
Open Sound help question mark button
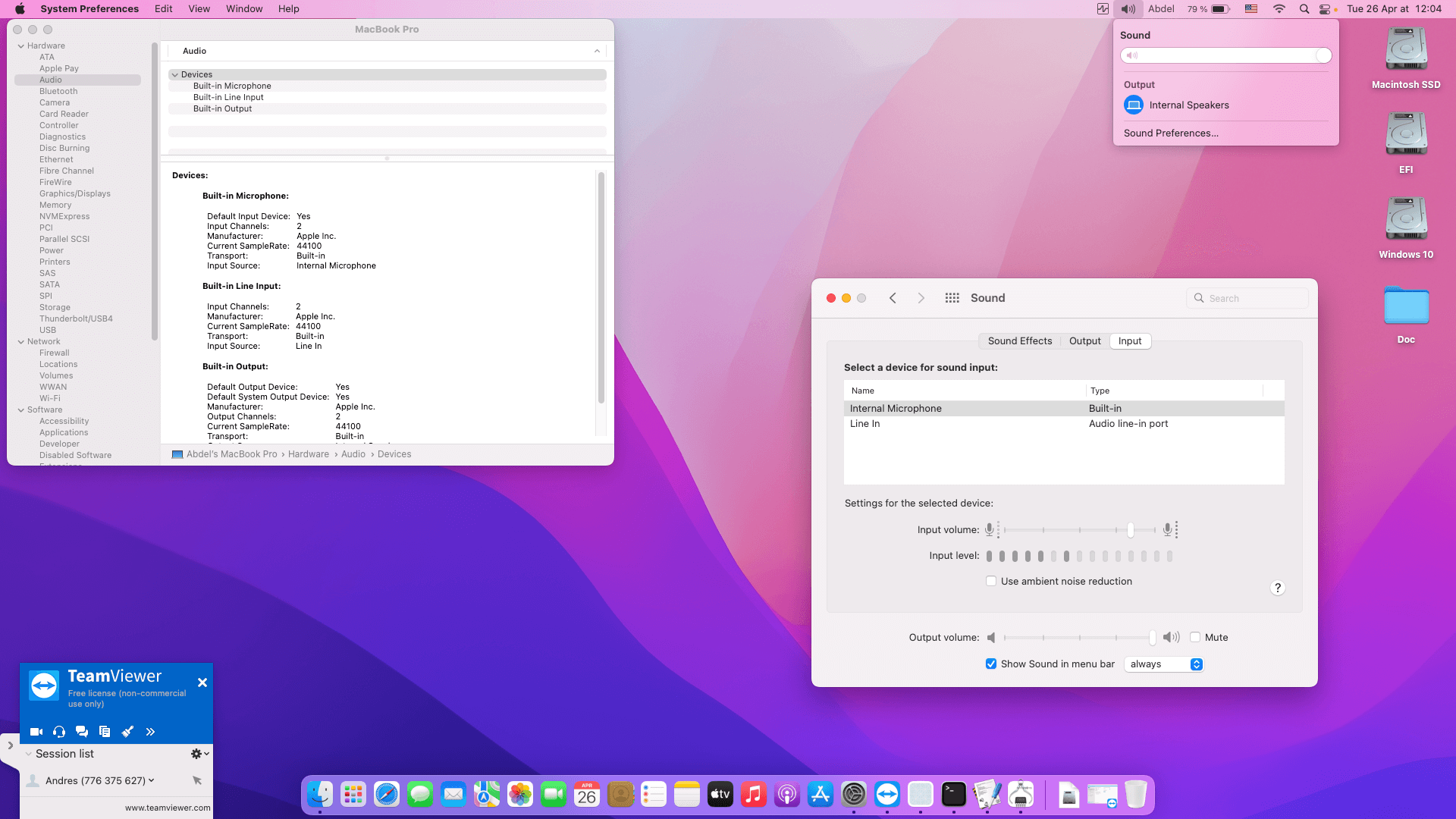(1278, 588)
